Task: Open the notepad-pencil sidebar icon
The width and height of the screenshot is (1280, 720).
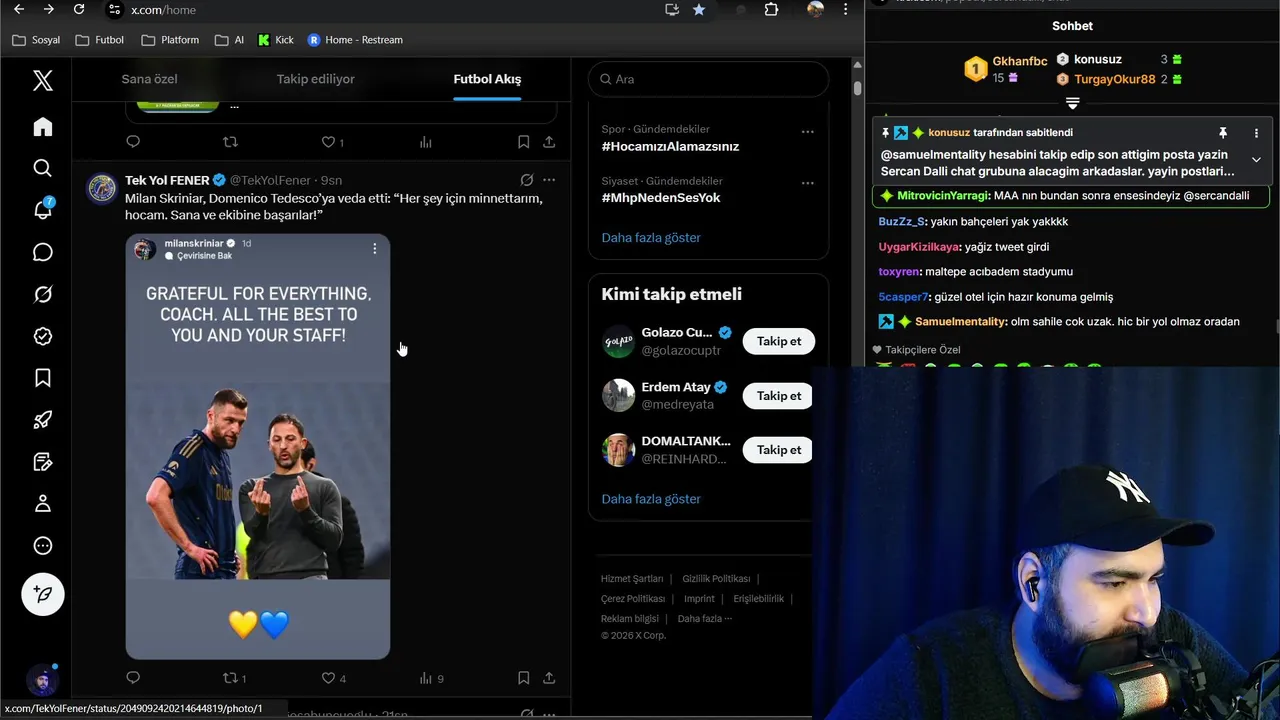Action: [42, 462]
